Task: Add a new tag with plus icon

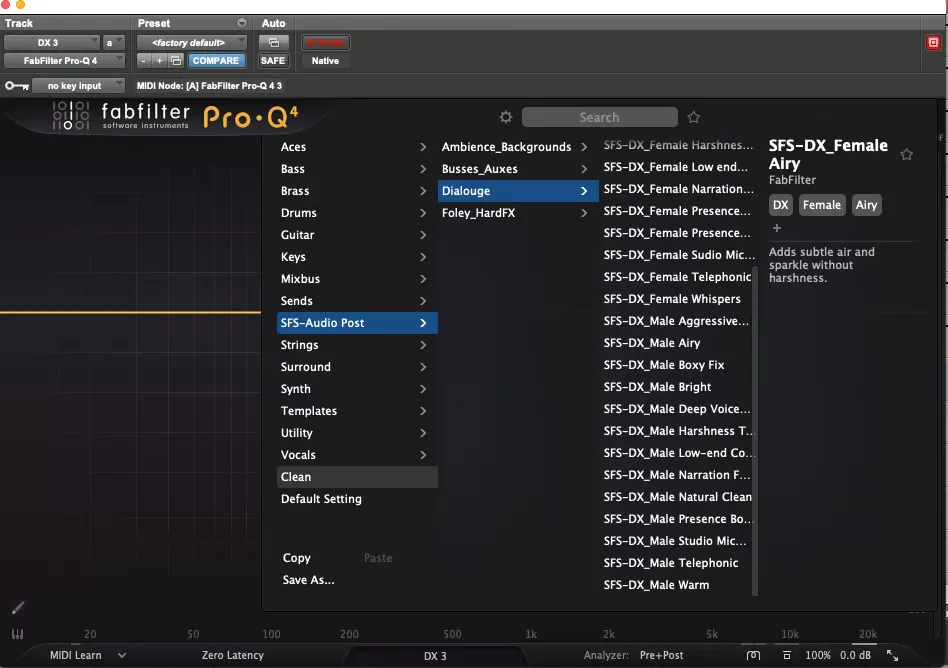Action: coord(777,228)
